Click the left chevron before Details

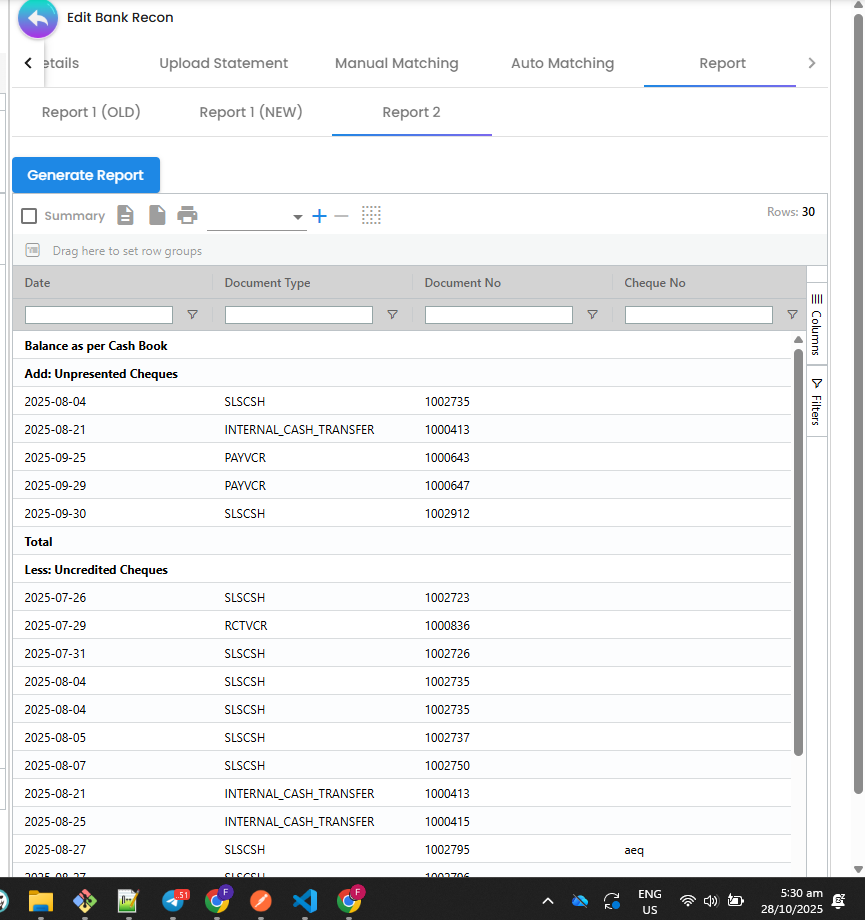click(x=27, y=62)
